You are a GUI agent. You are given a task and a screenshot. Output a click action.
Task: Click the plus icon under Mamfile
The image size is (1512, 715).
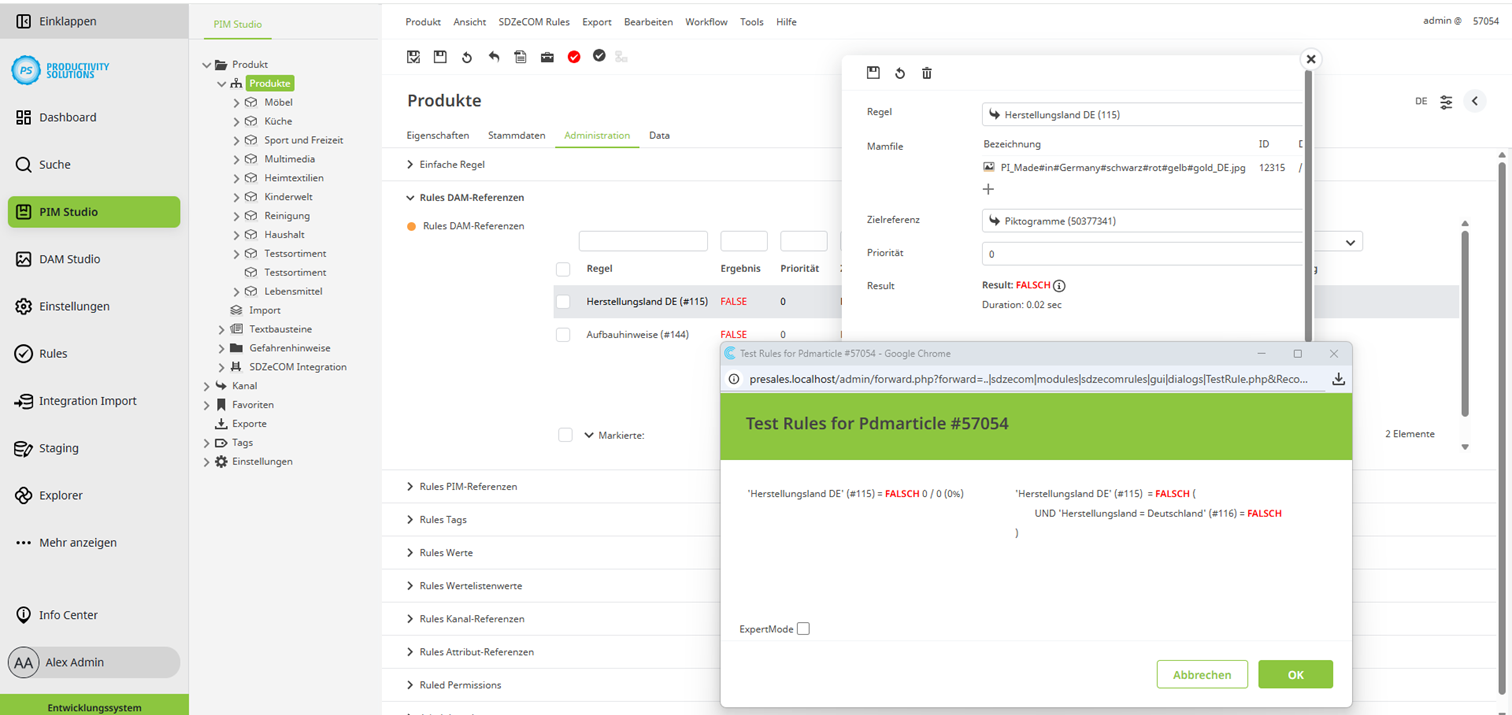(x=988, y=189)
